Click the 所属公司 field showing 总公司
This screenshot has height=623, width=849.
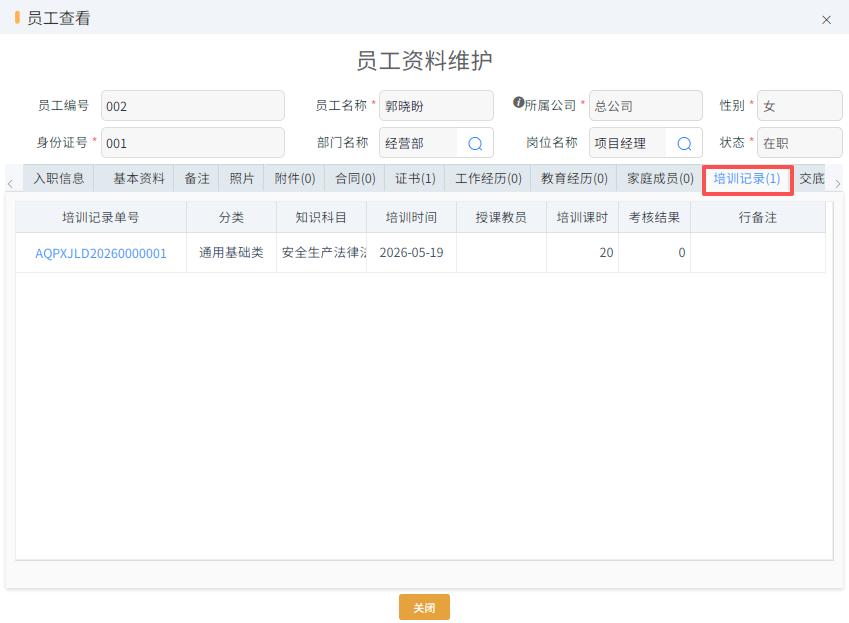point(646,106)
